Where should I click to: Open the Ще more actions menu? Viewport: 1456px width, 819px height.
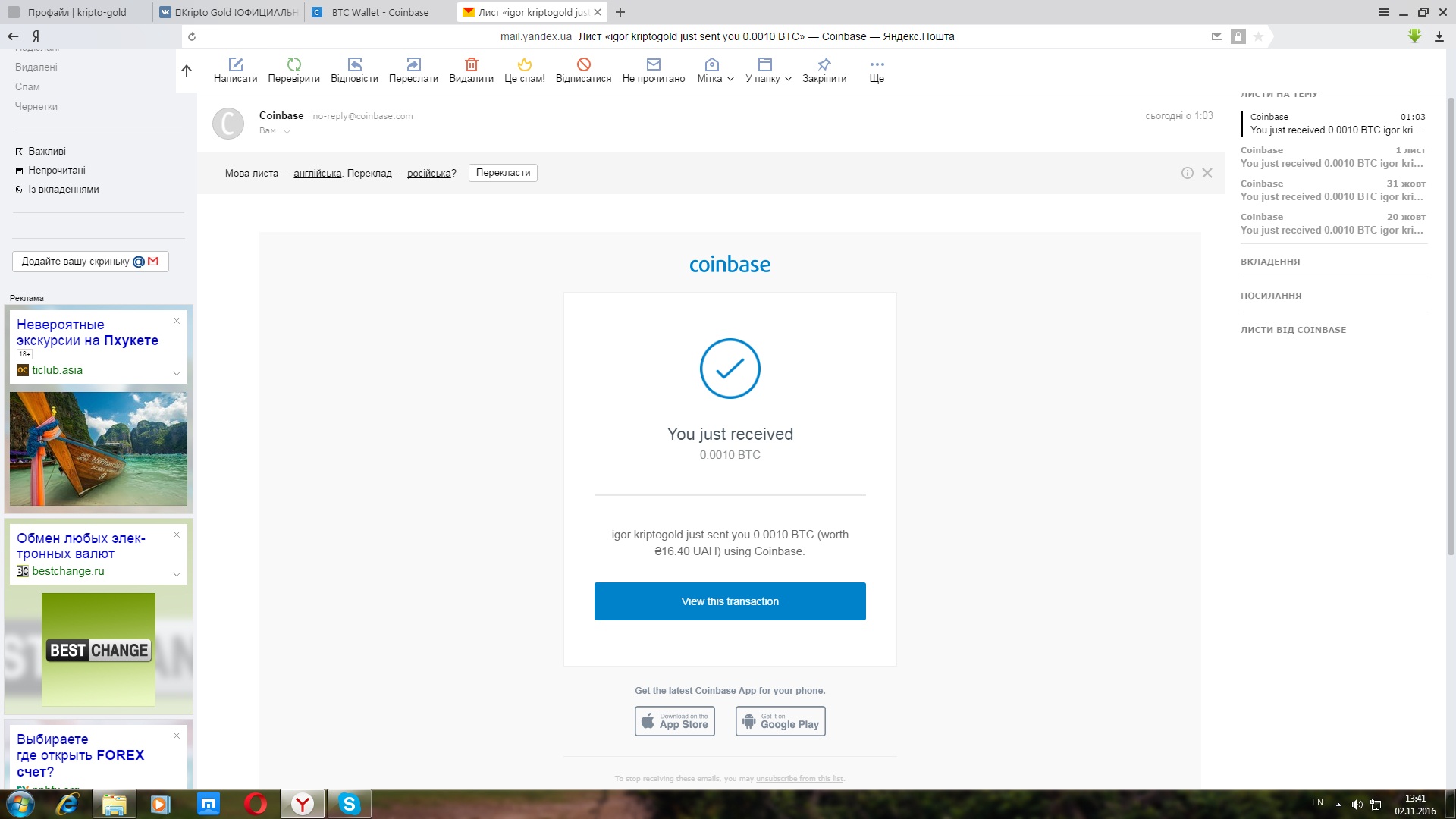click(x=877, y=70)
